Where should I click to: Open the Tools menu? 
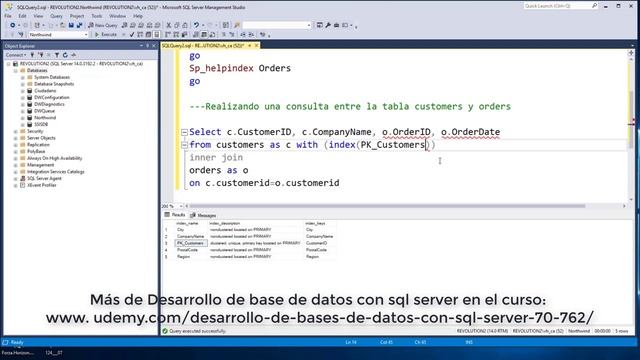pos(97,16)
